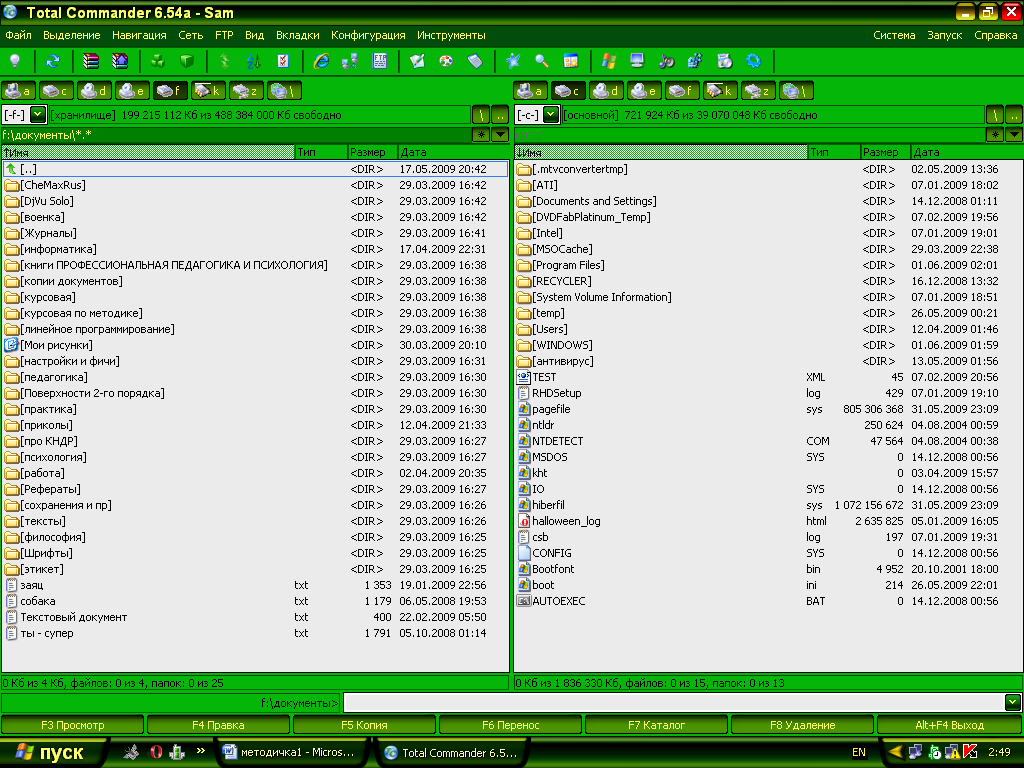This screenshot has width=1024, height=768.
Task: Select the halloween_log file in right panel
Action: [x=768, y=521]
